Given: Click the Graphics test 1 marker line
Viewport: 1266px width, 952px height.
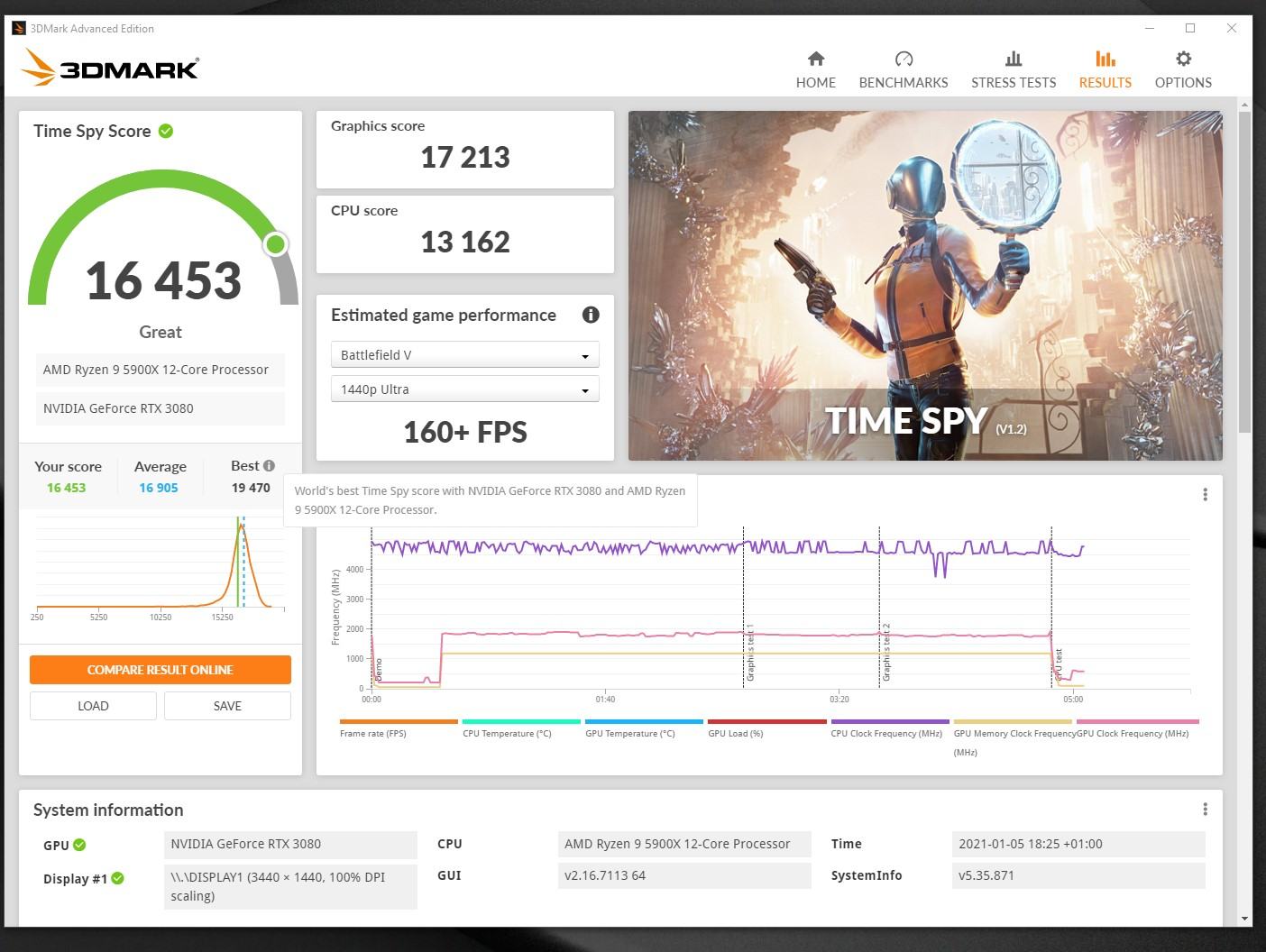Looking at the screenshot, I should tap(744, 609).
